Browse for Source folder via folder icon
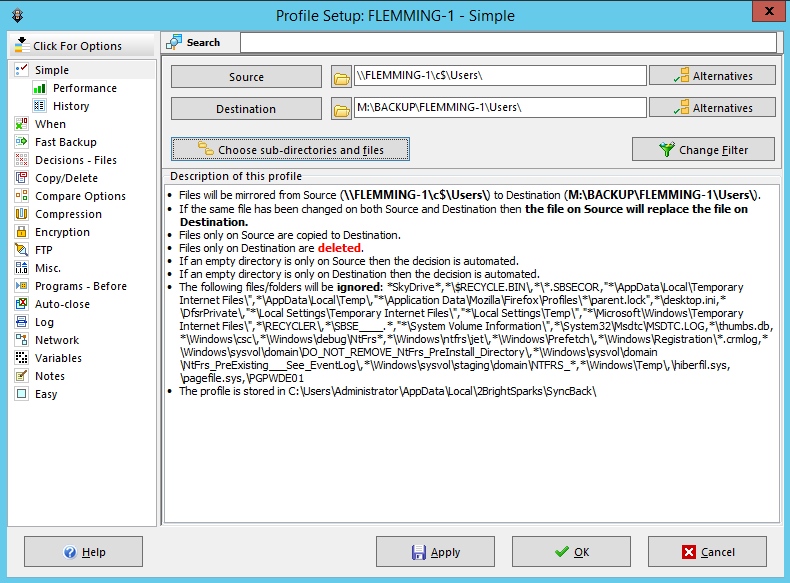This screenshot has width=790, height=583. 342,77
